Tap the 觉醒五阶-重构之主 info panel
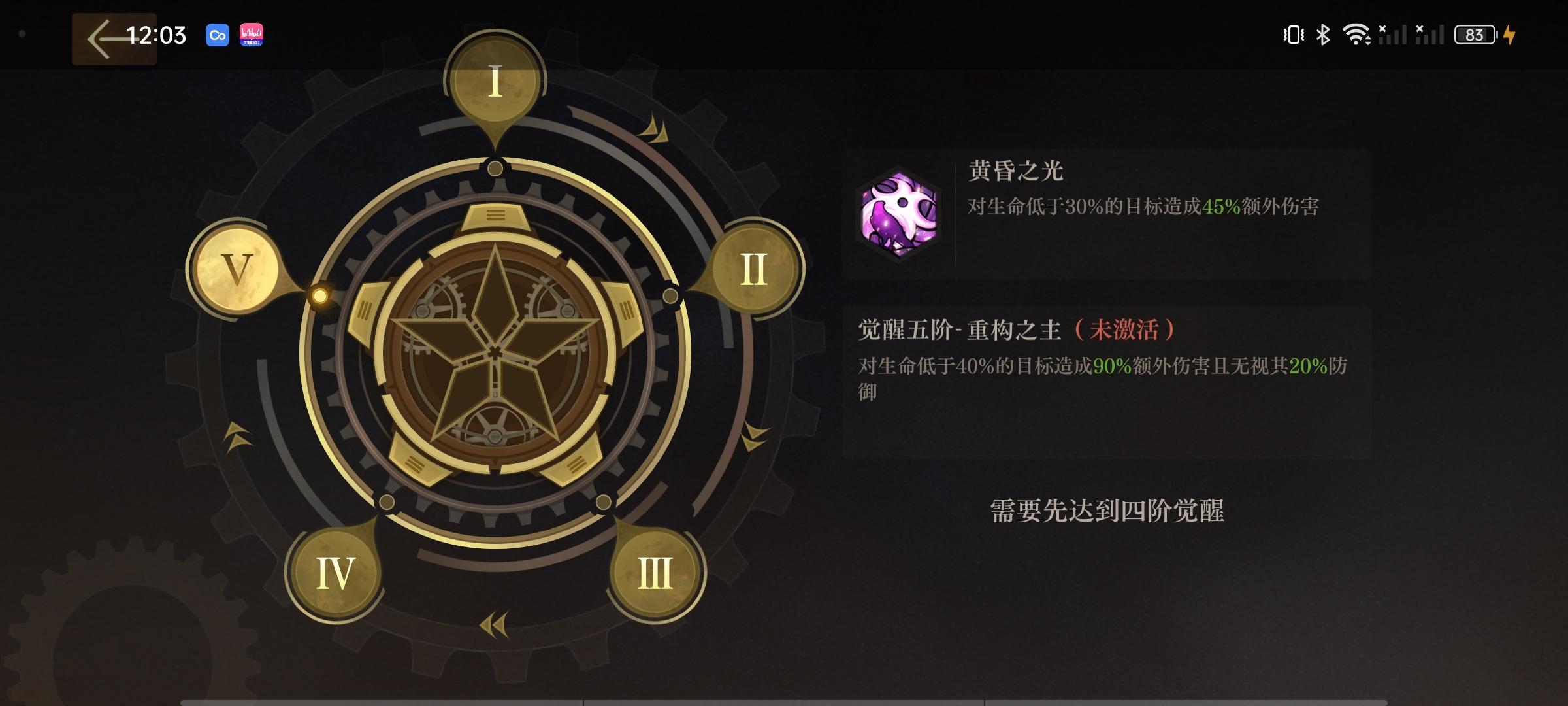1568x706 pixels. [x=1105, y=382]
